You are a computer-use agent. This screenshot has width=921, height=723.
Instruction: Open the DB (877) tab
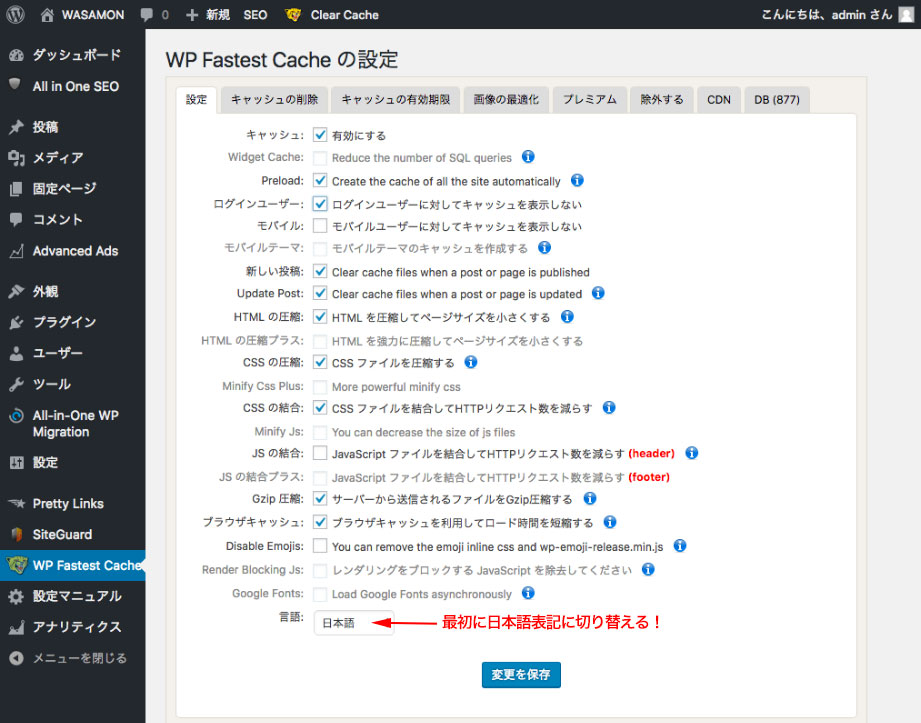point(777,100)
